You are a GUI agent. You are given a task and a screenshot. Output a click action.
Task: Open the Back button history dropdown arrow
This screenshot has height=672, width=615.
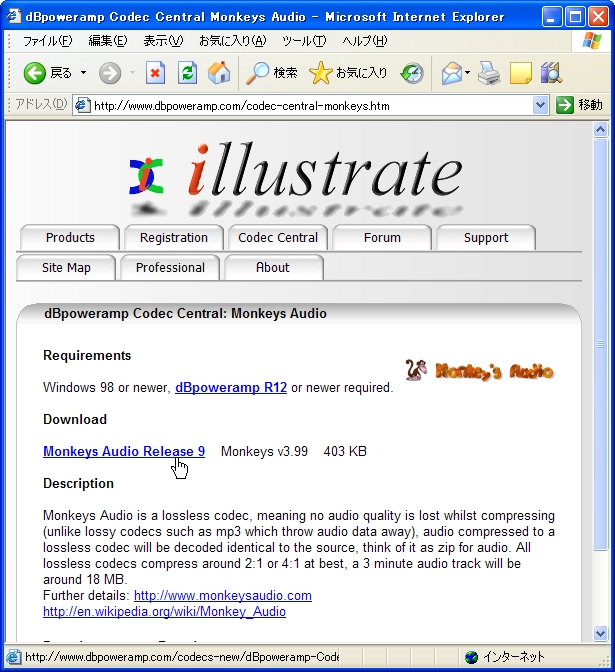83,73
